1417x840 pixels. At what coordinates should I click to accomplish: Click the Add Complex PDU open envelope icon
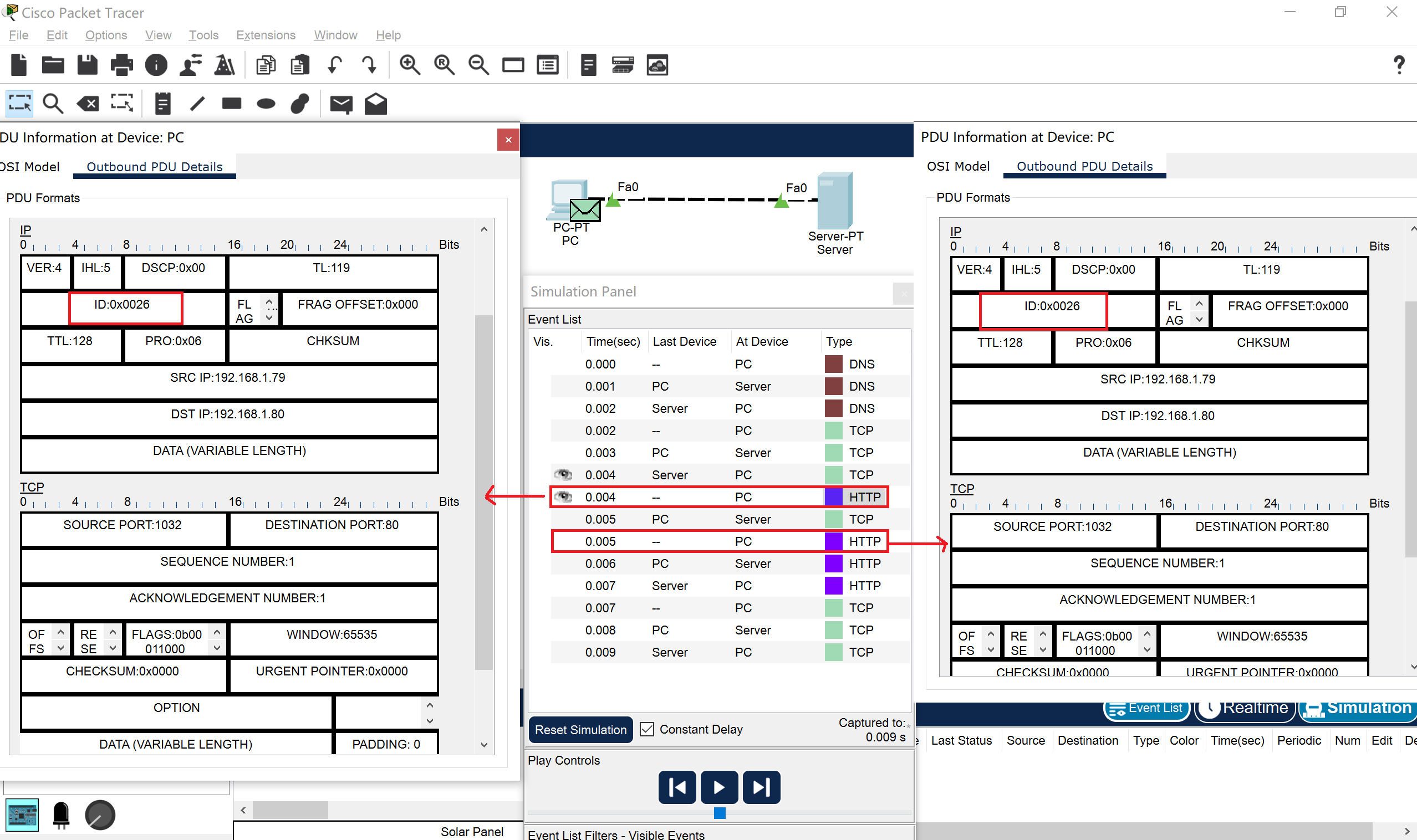(375, 104)
